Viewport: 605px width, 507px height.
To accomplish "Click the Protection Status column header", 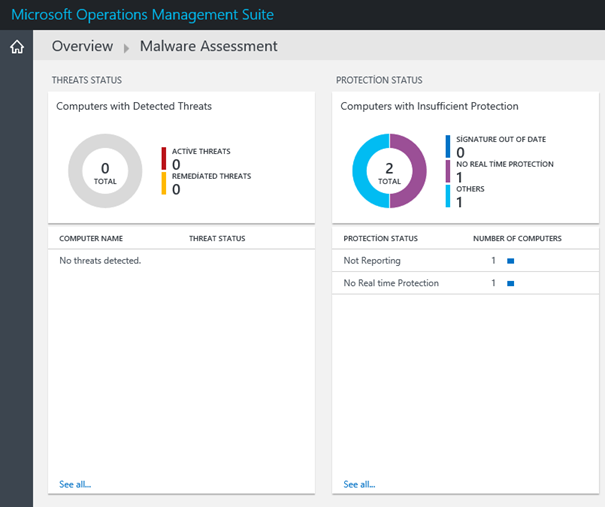I will pyautogui.click(x=380, y=238).
